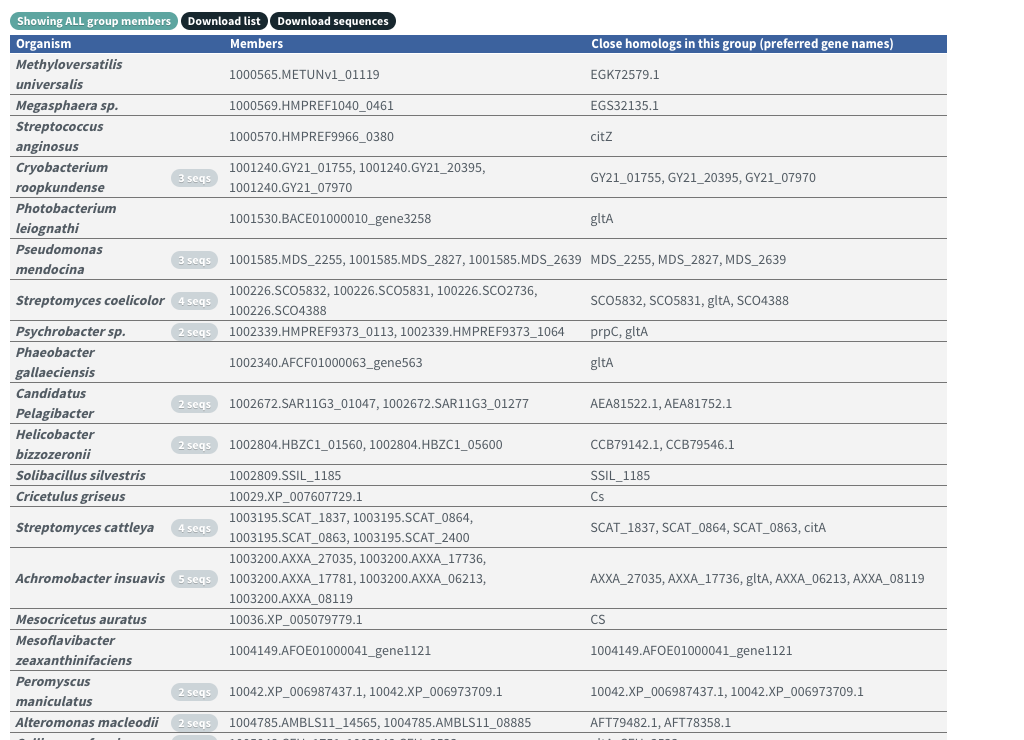Click homologs SCO5832, SCO5831, gltA, SCO4388
The height and width of the screenshot is (740, 1024).
[x=689, y=300]
